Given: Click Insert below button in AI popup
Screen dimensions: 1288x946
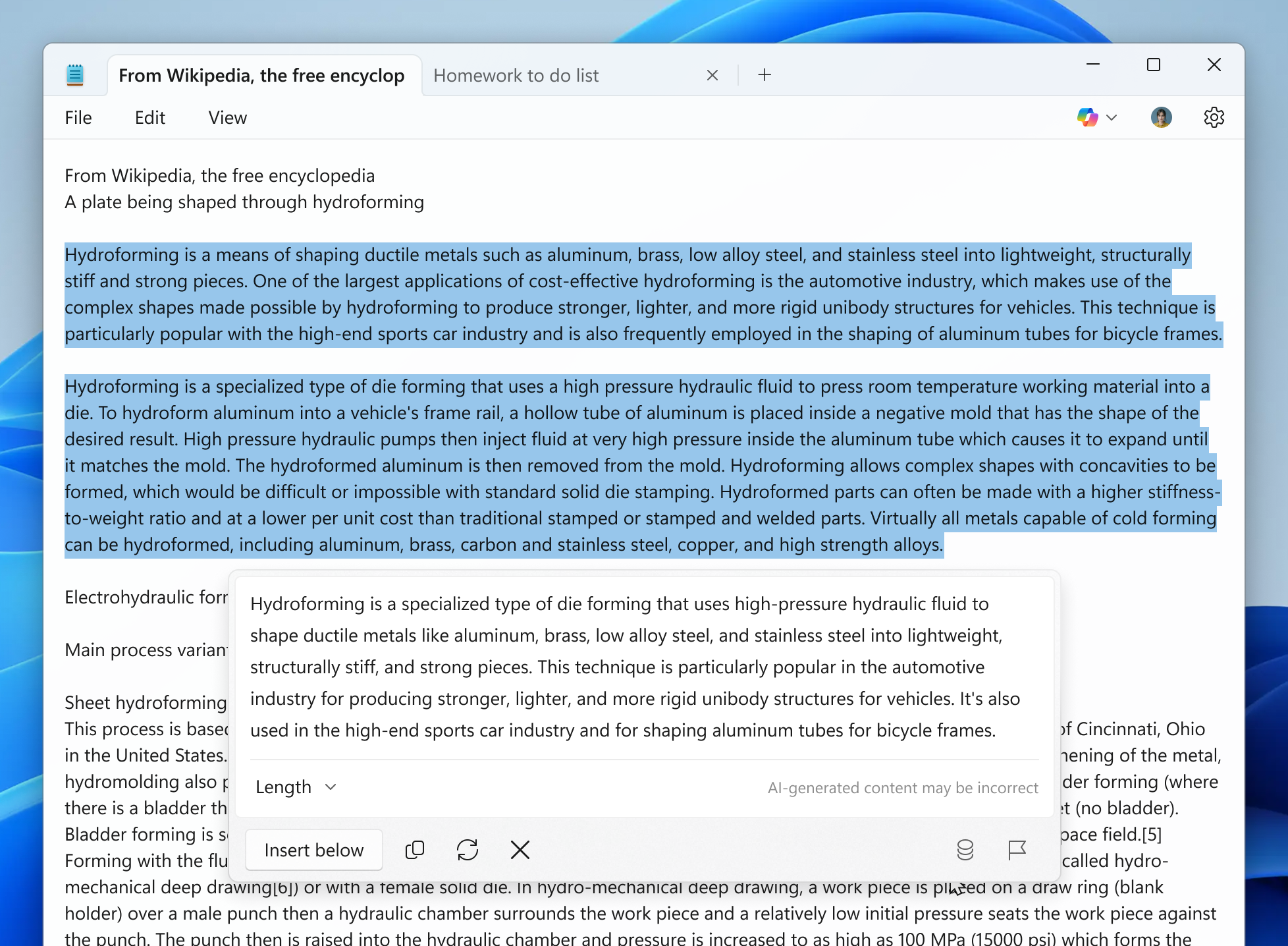Looking at the screenshot, I should [x=313, y=850].
